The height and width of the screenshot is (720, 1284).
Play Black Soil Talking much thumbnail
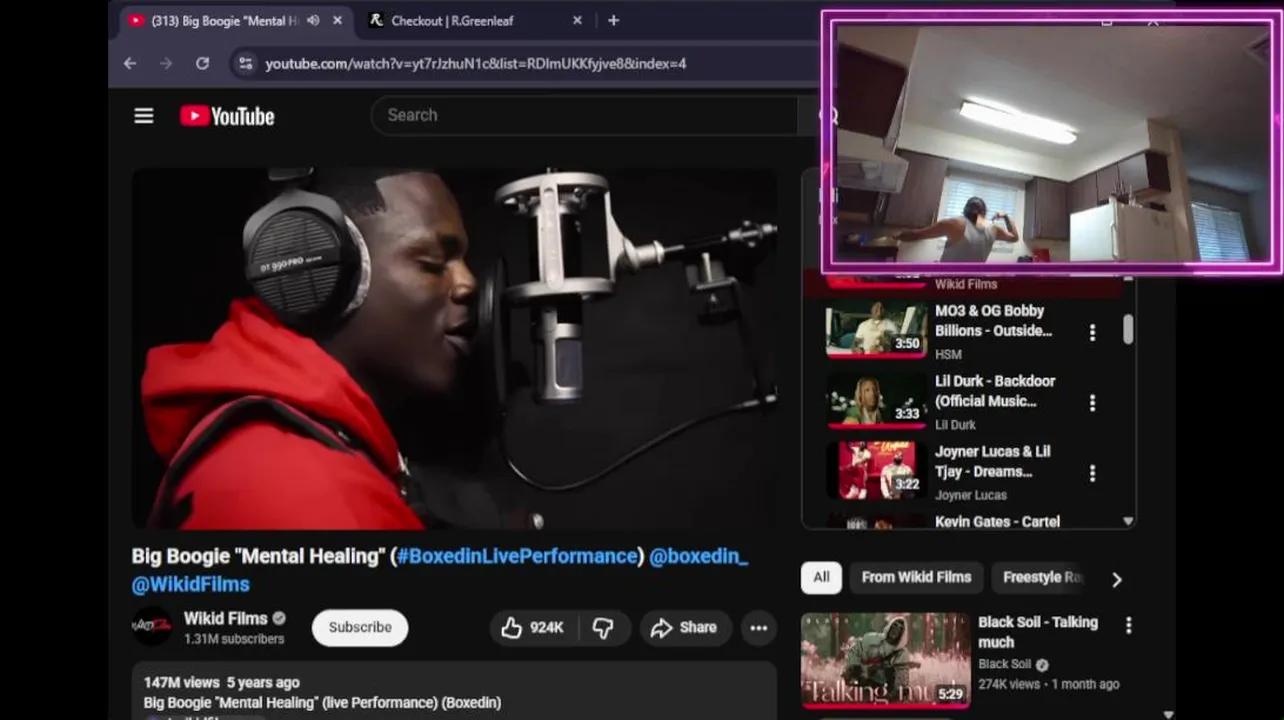[x=885, y=661]
